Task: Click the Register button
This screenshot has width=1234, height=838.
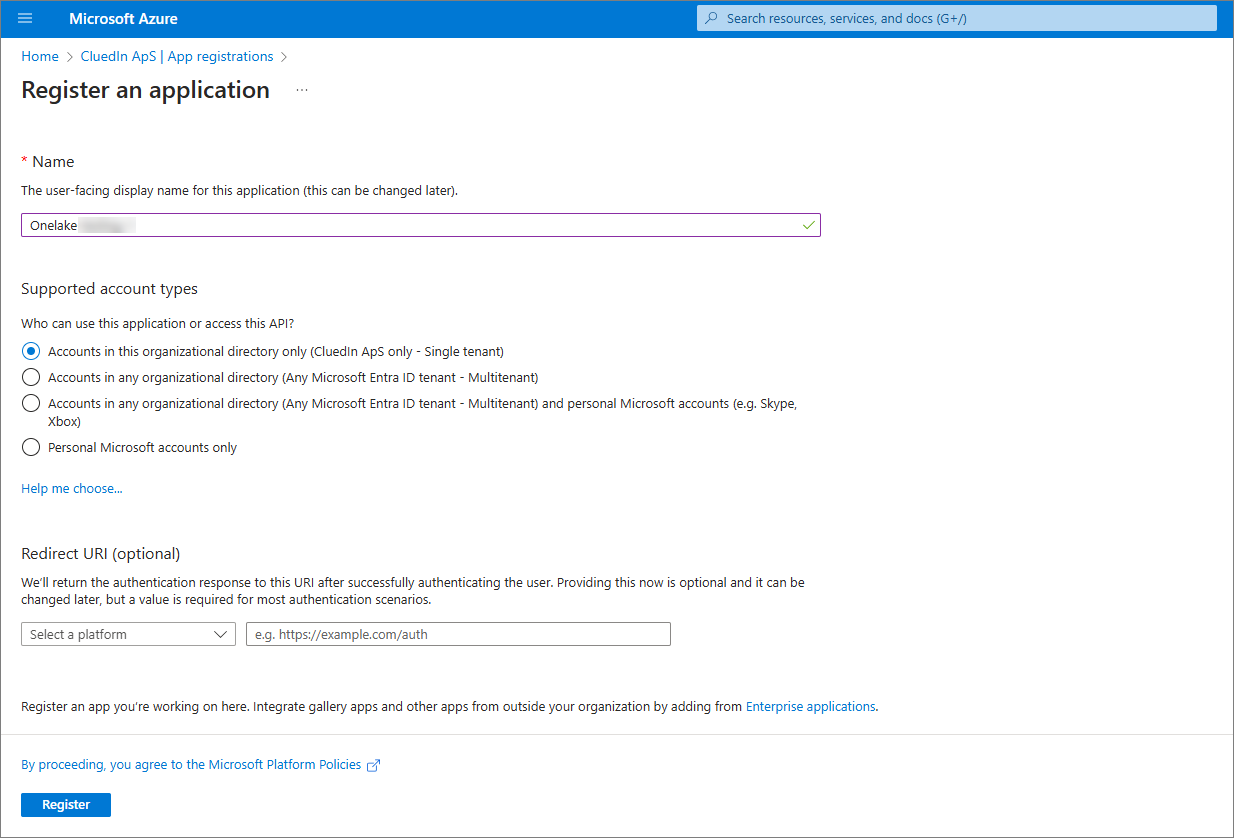Action: (x=65, y=804)
